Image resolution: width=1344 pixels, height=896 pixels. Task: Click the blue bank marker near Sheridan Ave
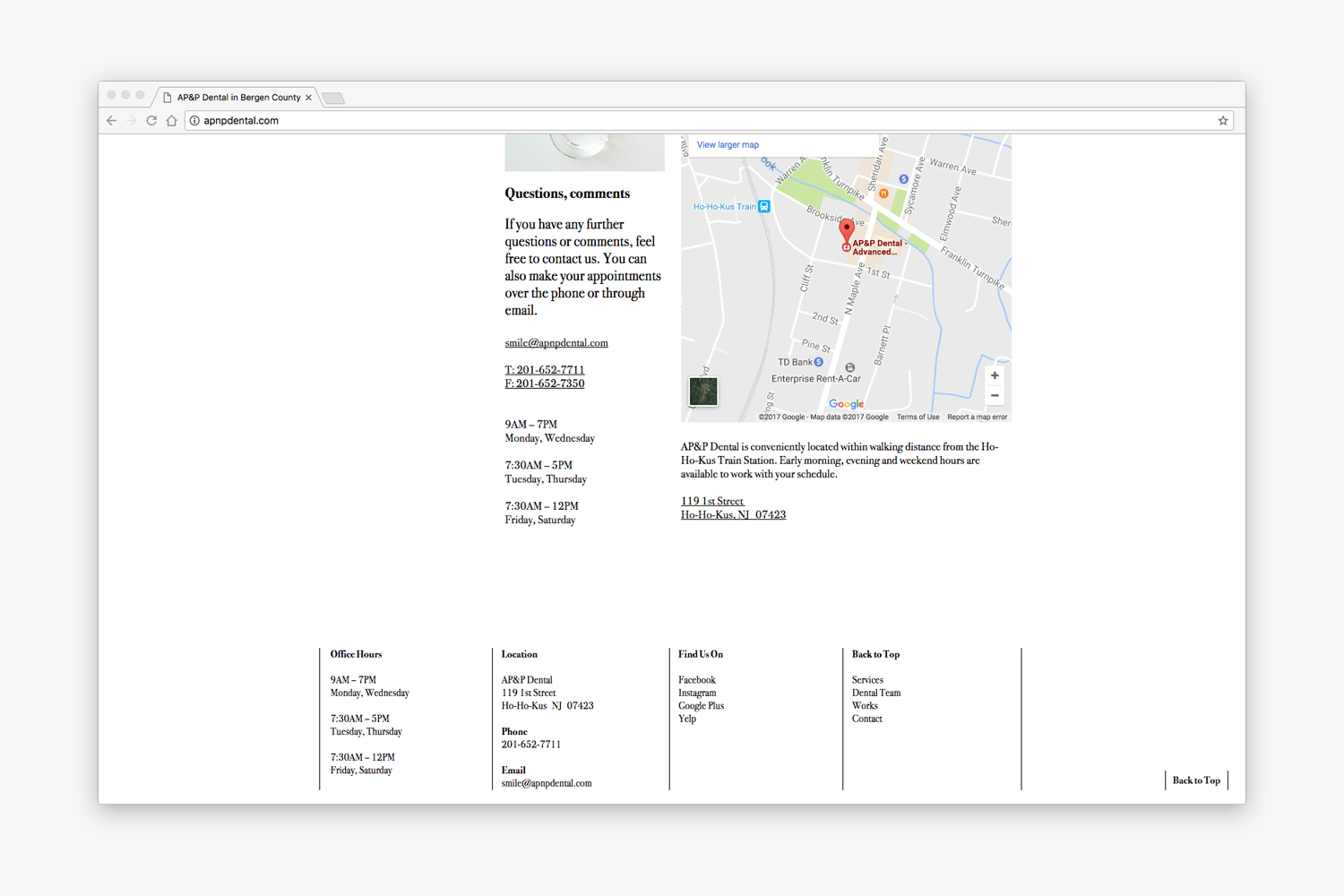pyautogui.click(x=903, y=179)
